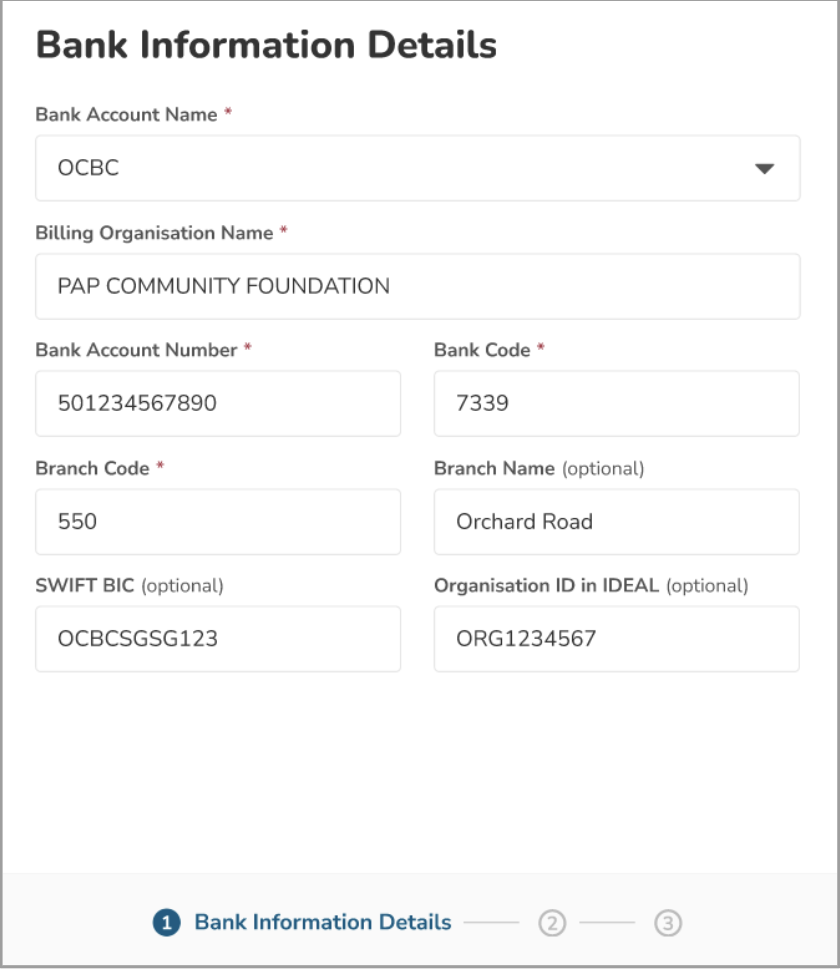Image resolution: width=840 pixels, height=970 pixels.
Task: Click the Billing Organisation Name input field
Action: [x=417, y=287]
